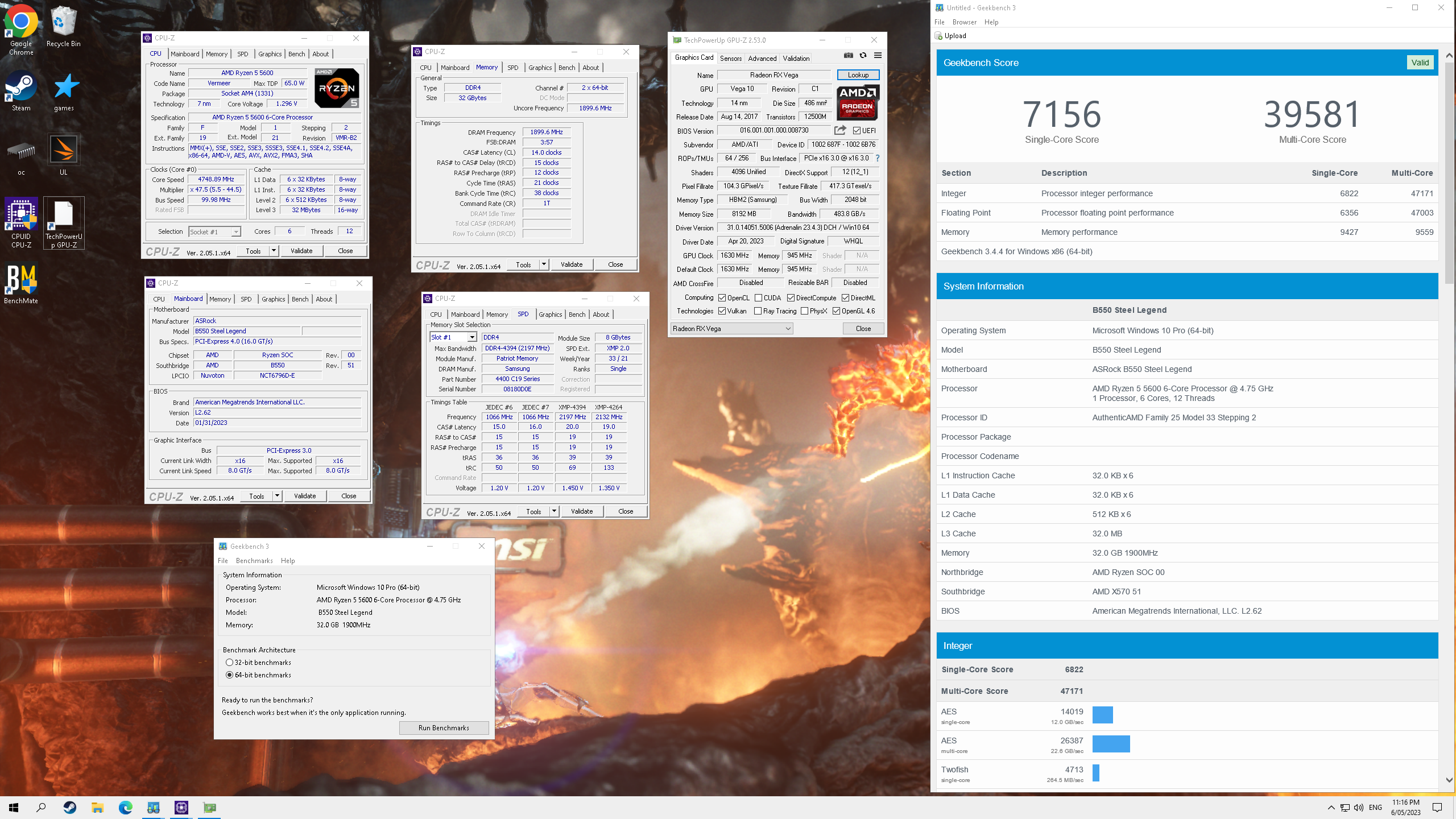Switch to Advanced tab in GPU-Z
Image resolution: width=1456 pixels, height=819 pixels.
[x=762, y=58]
